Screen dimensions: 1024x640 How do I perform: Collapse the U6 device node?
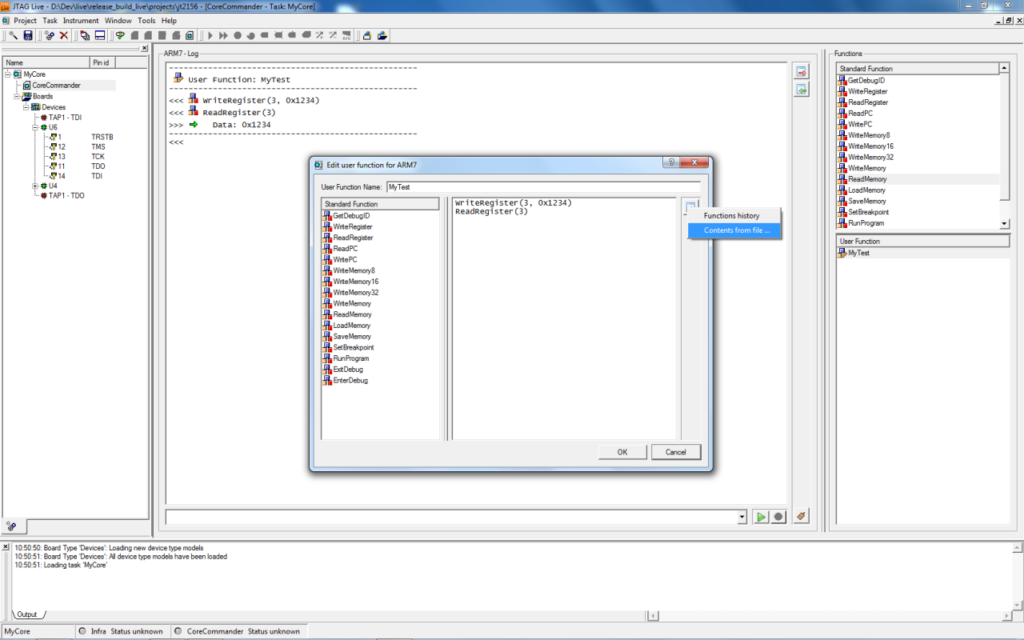[35, 127]
